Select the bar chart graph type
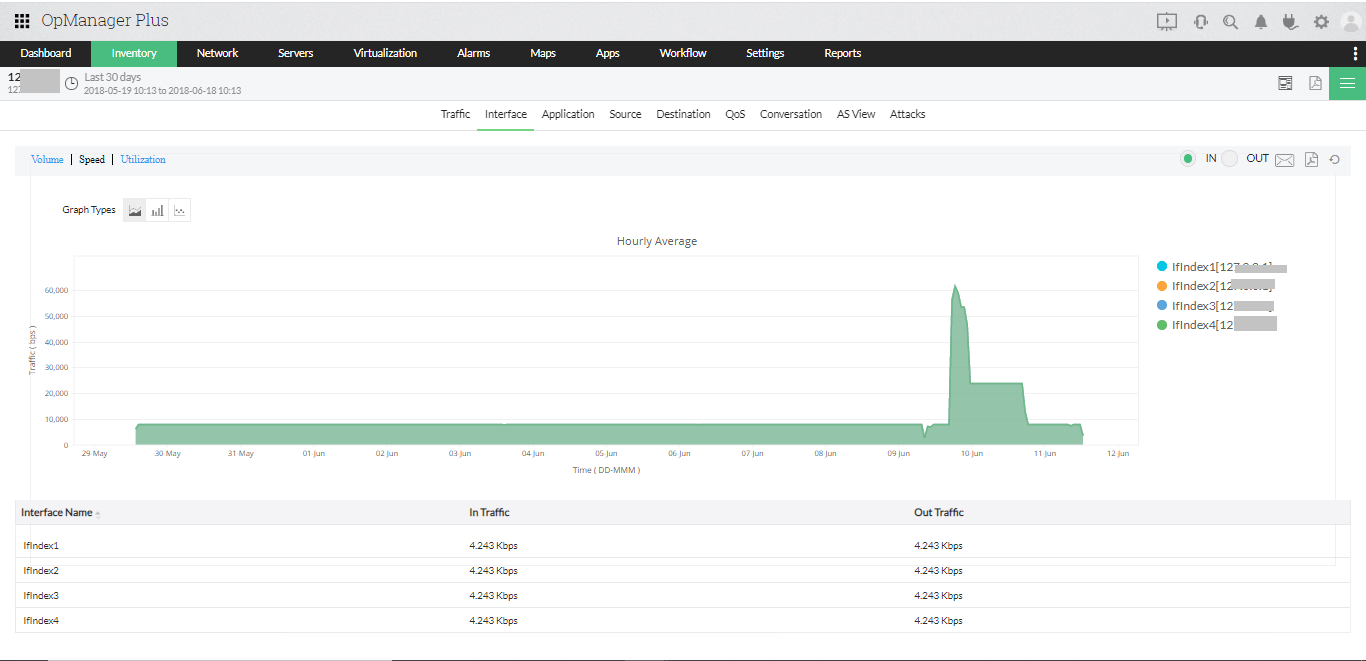The width and height of the screenshot is (1366, 661). [x=157, y=209]
